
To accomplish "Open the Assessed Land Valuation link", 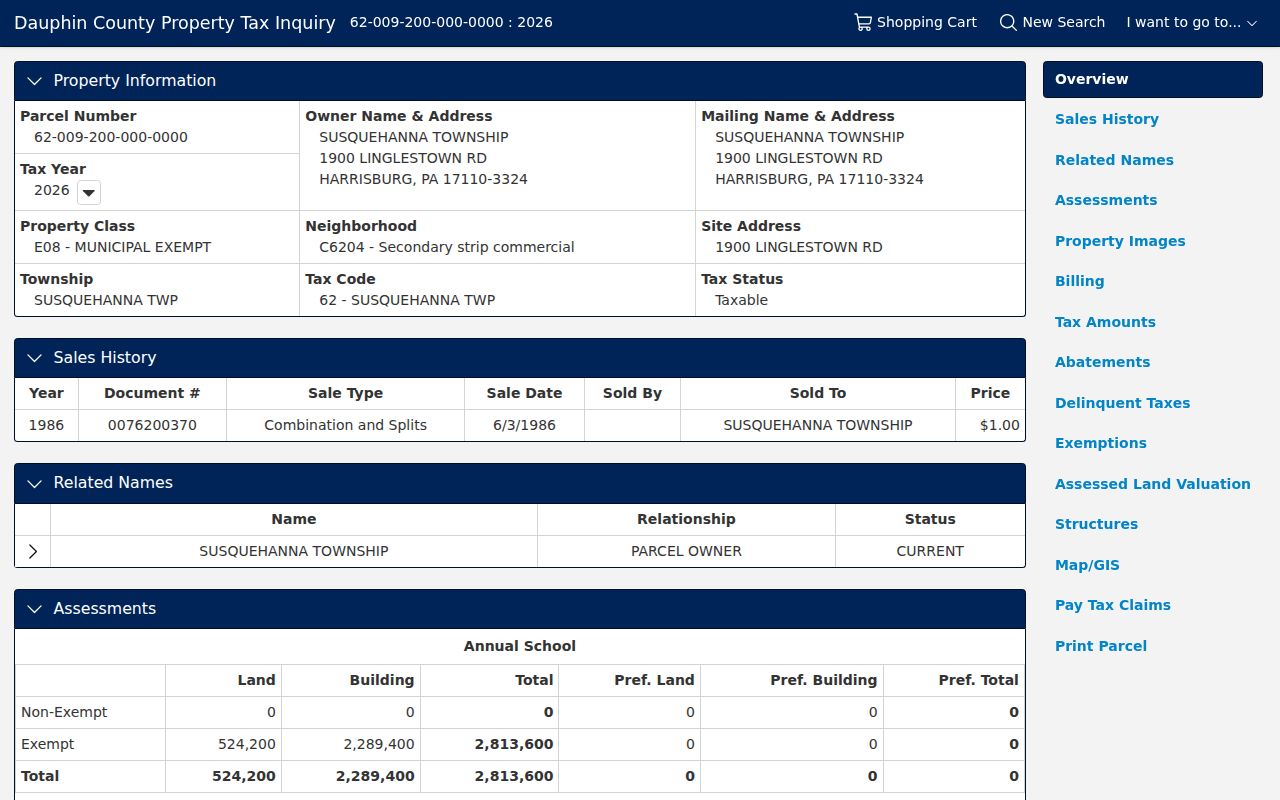I will 1152,484.
